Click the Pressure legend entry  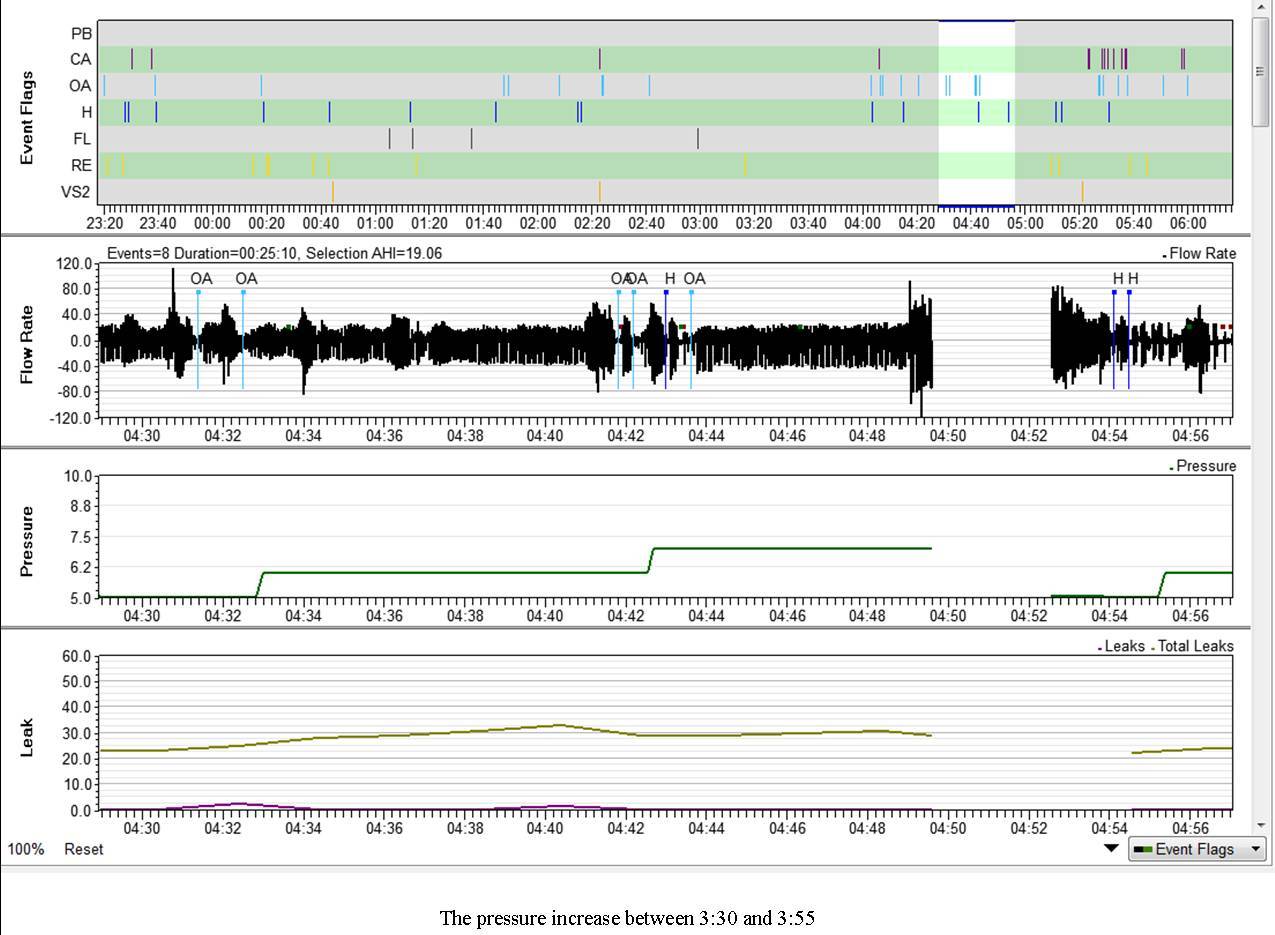pos(1205,466)
